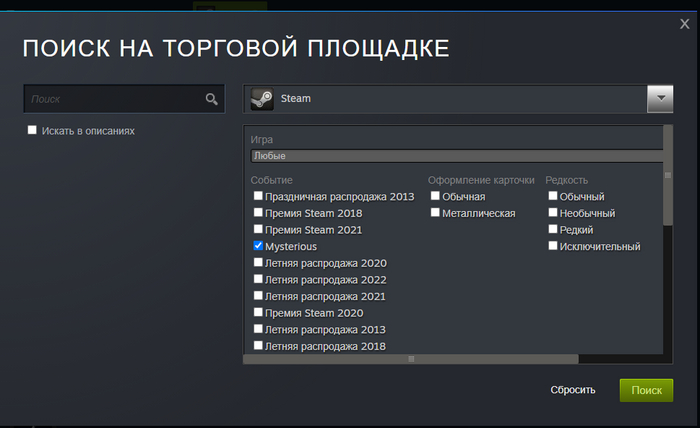Select 'Обычный' rarity checkbox
The height and width of the screenshot is (428, 700).
point(553,195)
